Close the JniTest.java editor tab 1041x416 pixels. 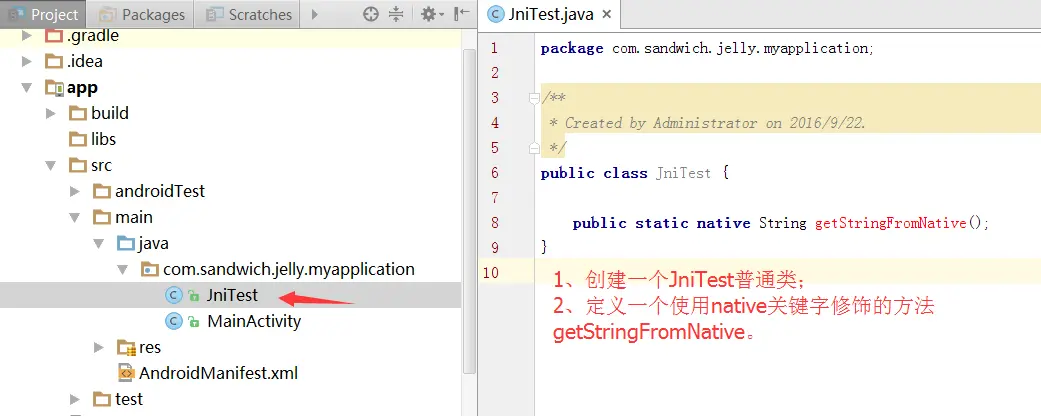(609, 15)
